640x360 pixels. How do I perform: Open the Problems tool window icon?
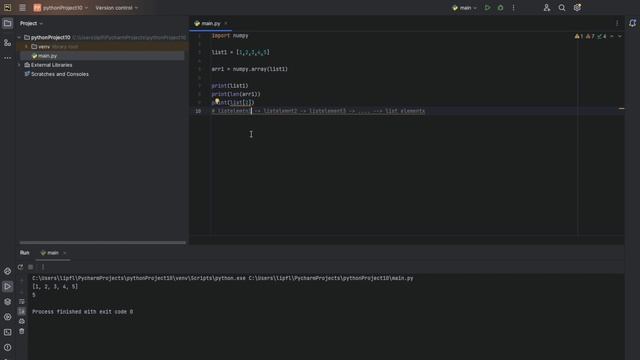[7, 347]
